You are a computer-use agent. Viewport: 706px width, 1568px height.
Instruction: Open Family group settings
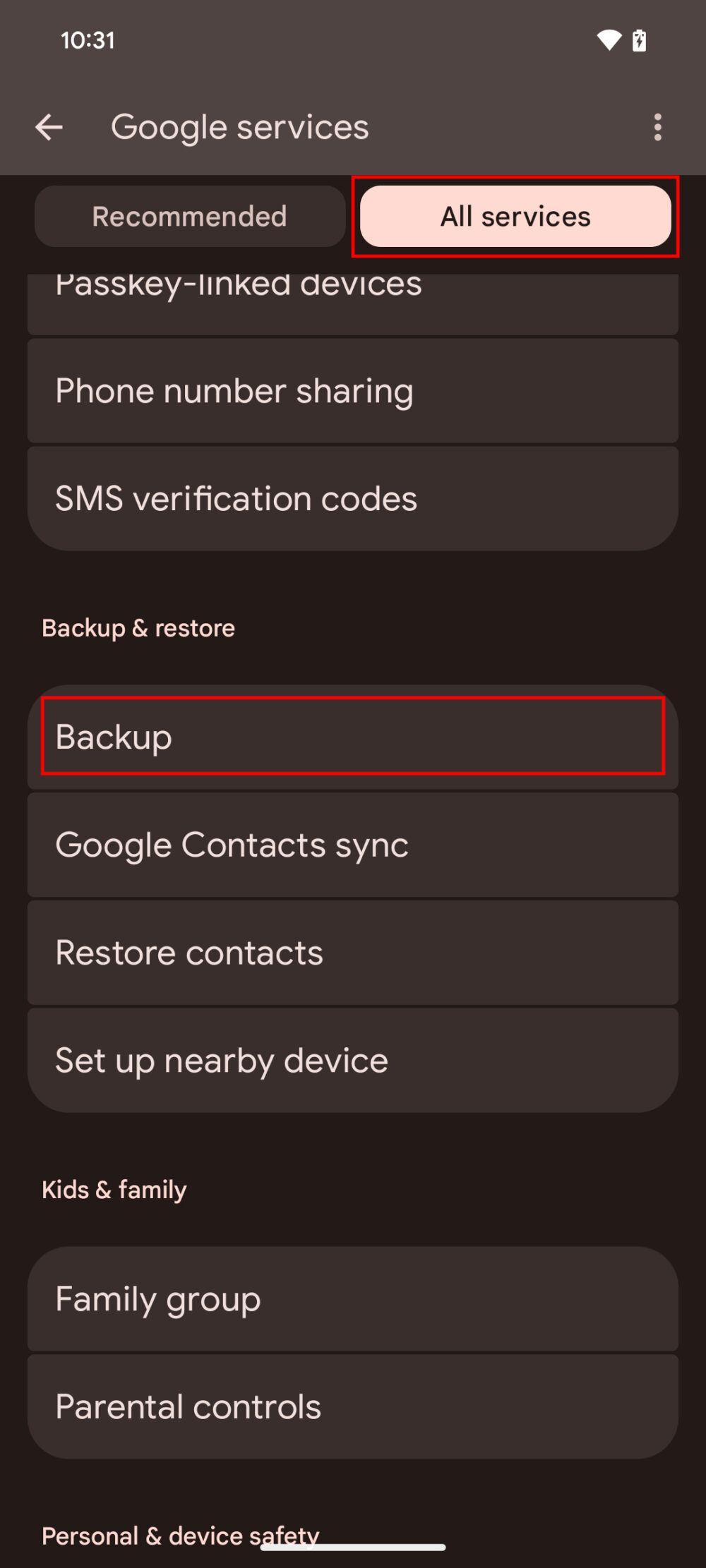click(353, 1298)
